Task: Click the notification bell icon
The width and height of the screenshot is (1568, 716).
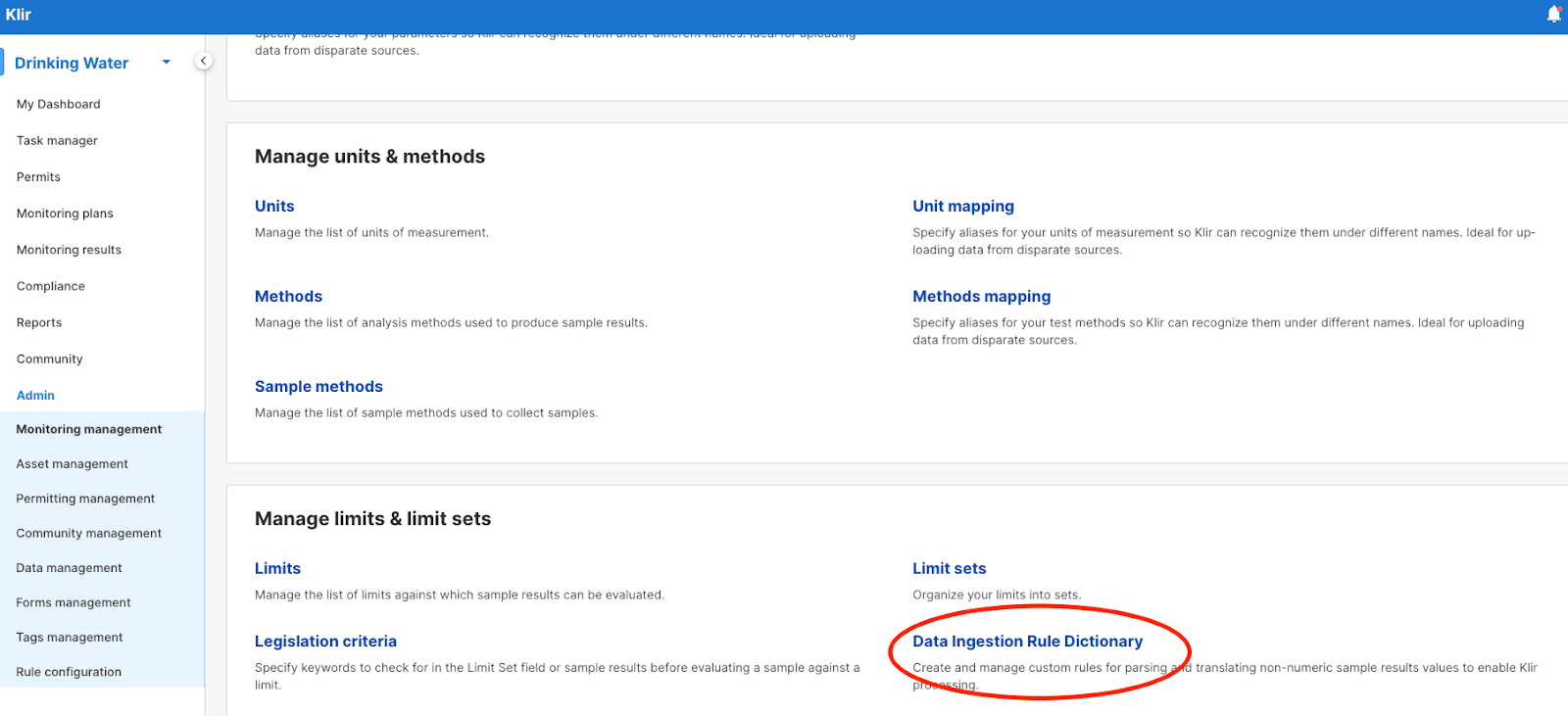Action: 1553,14
